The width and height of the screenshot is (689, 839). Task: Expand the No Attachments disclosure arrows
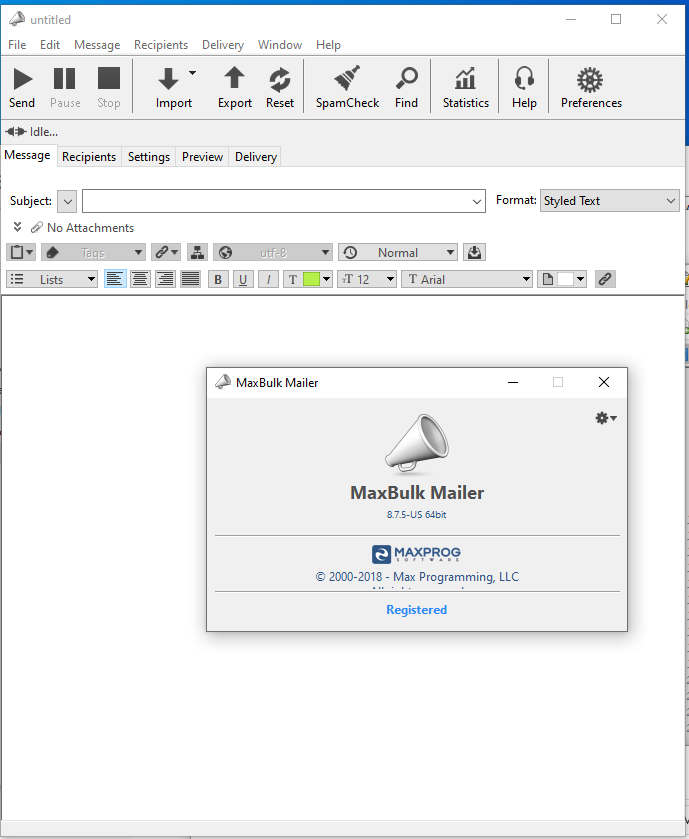[18, 228]
